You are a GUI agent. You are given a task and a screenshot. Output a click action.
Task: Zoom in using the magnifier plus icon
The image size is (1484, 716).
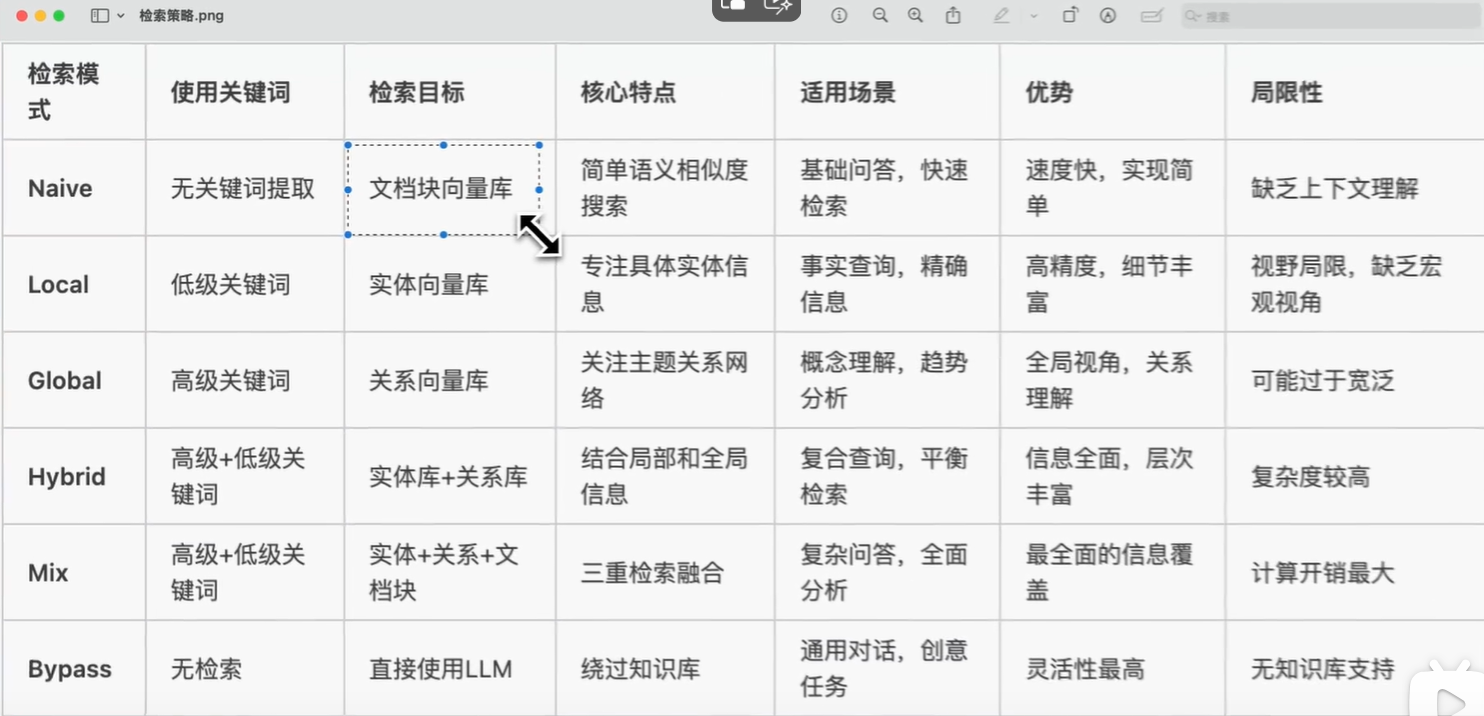coord(915,16)
